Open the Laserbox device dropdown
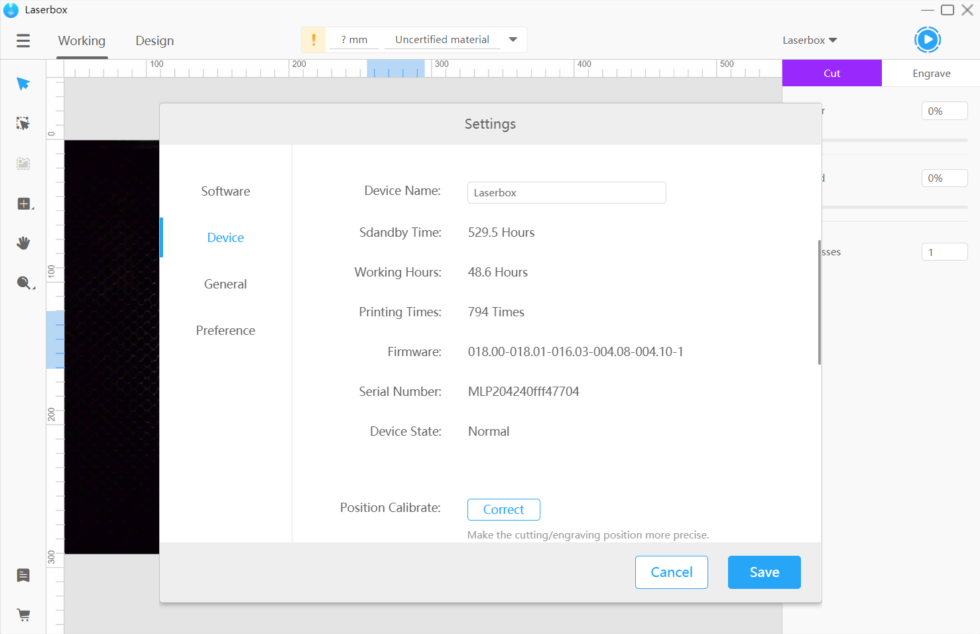980x634 pixels. click(x=809, y=40)
